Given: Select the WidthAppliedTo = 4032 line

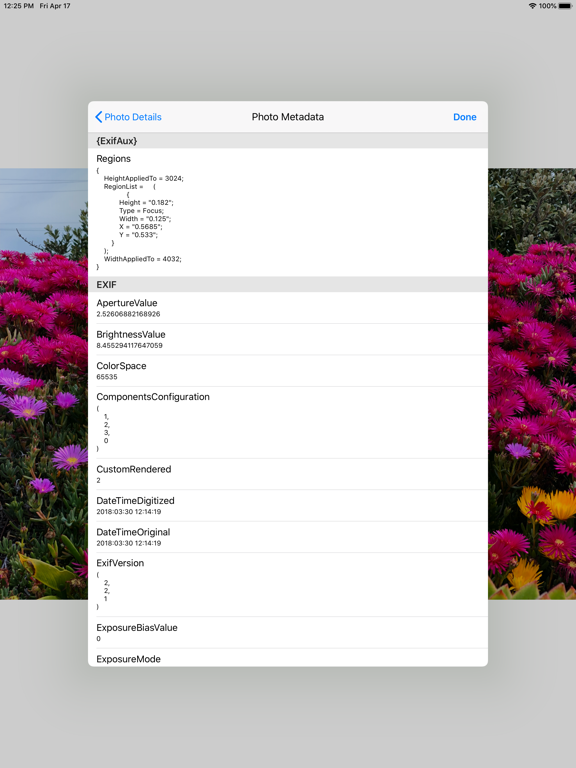Looking at the screenshot, I should (x=143, y=259).
